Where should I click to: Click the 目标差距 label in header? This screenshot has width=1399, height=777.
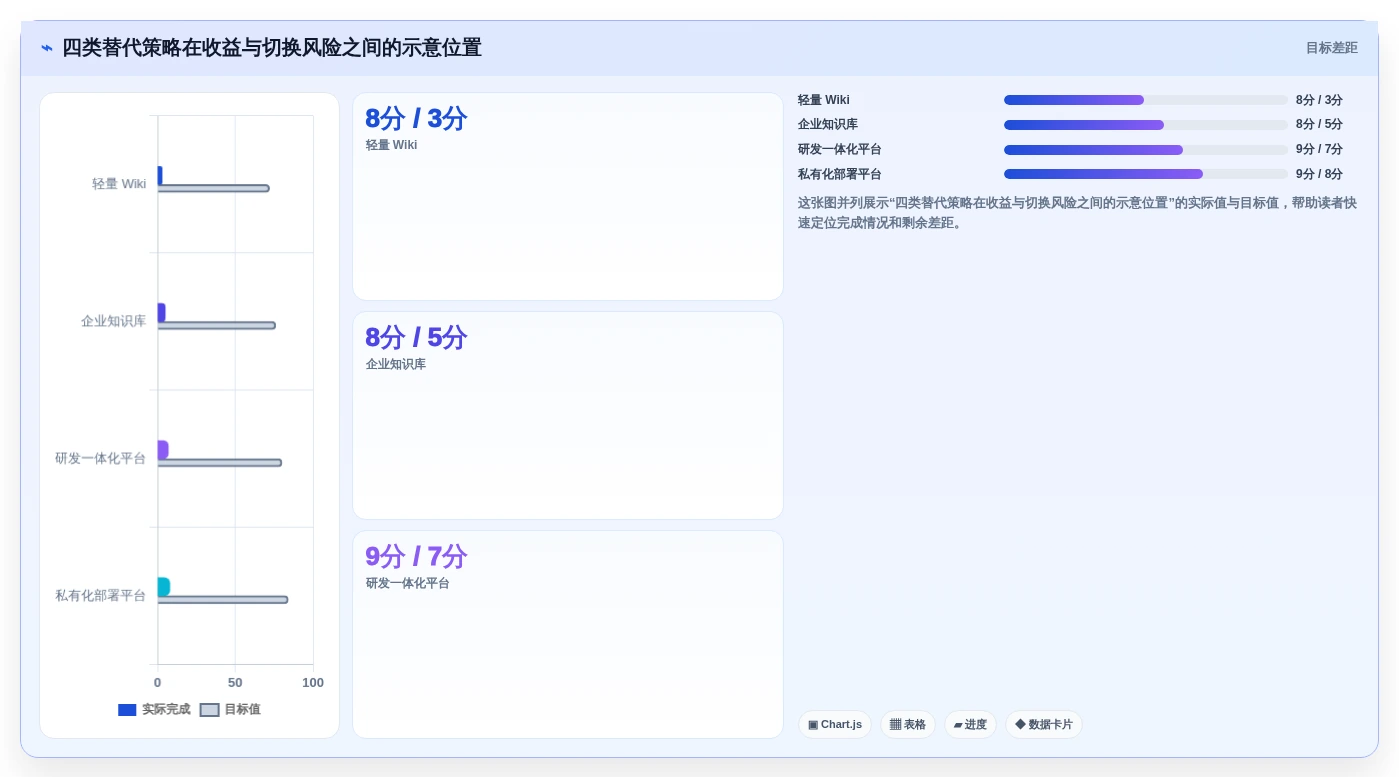1331,48
